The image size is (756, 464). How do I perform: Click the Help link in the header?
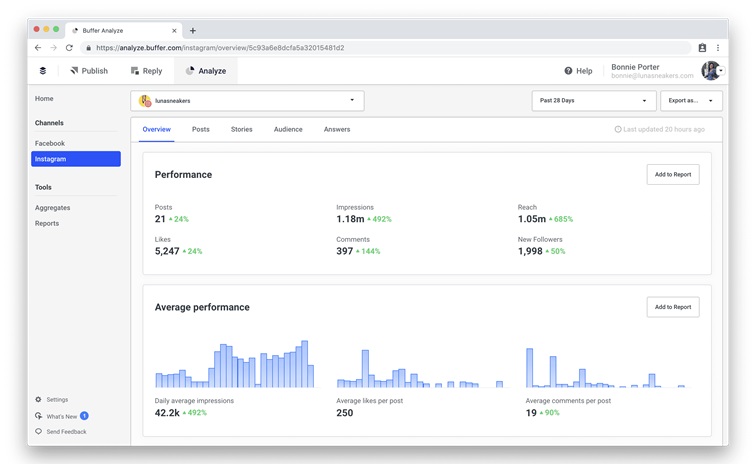tap(579, 71)
